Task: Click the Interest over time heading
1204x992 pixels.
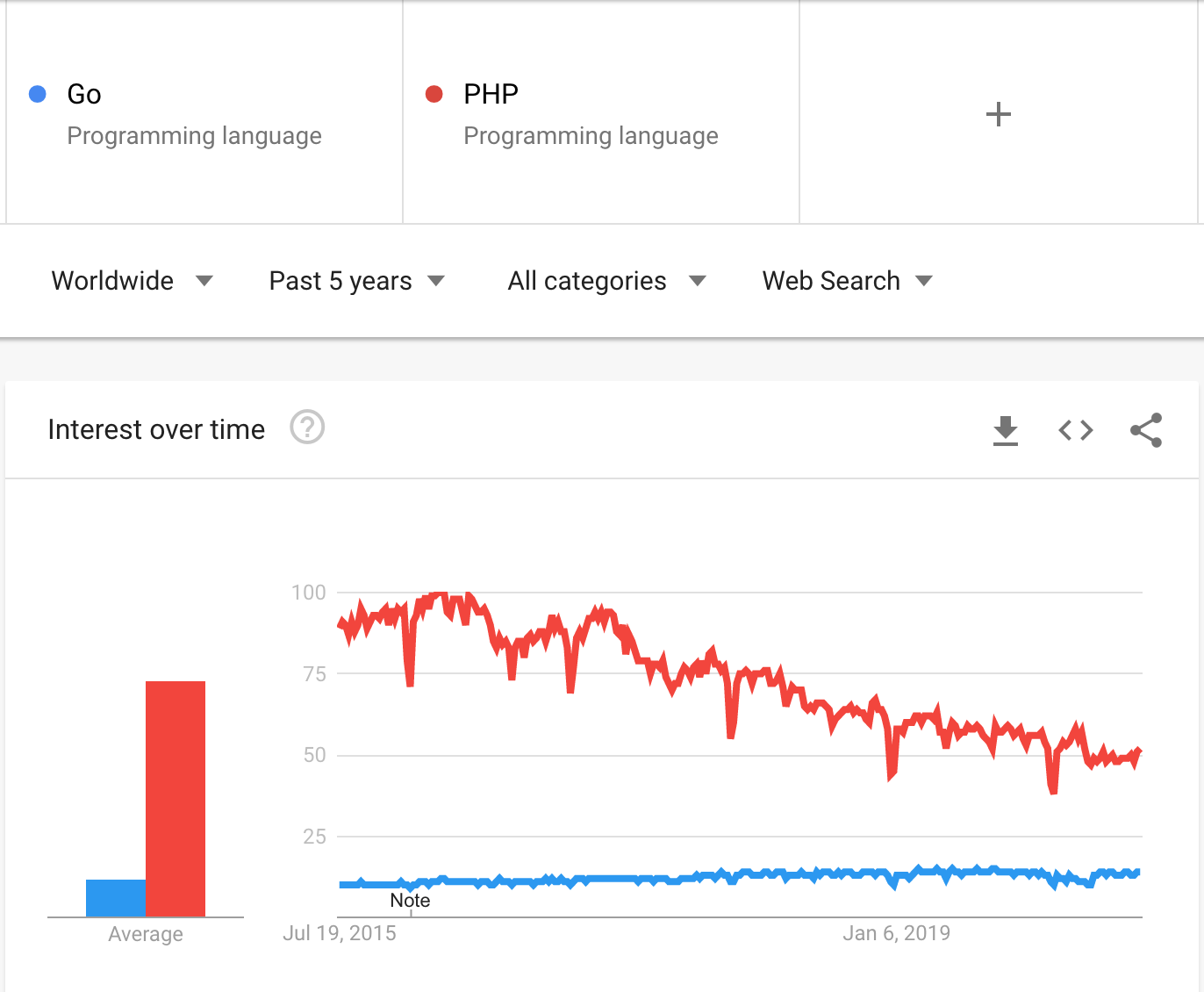Action: pos(156,429)
